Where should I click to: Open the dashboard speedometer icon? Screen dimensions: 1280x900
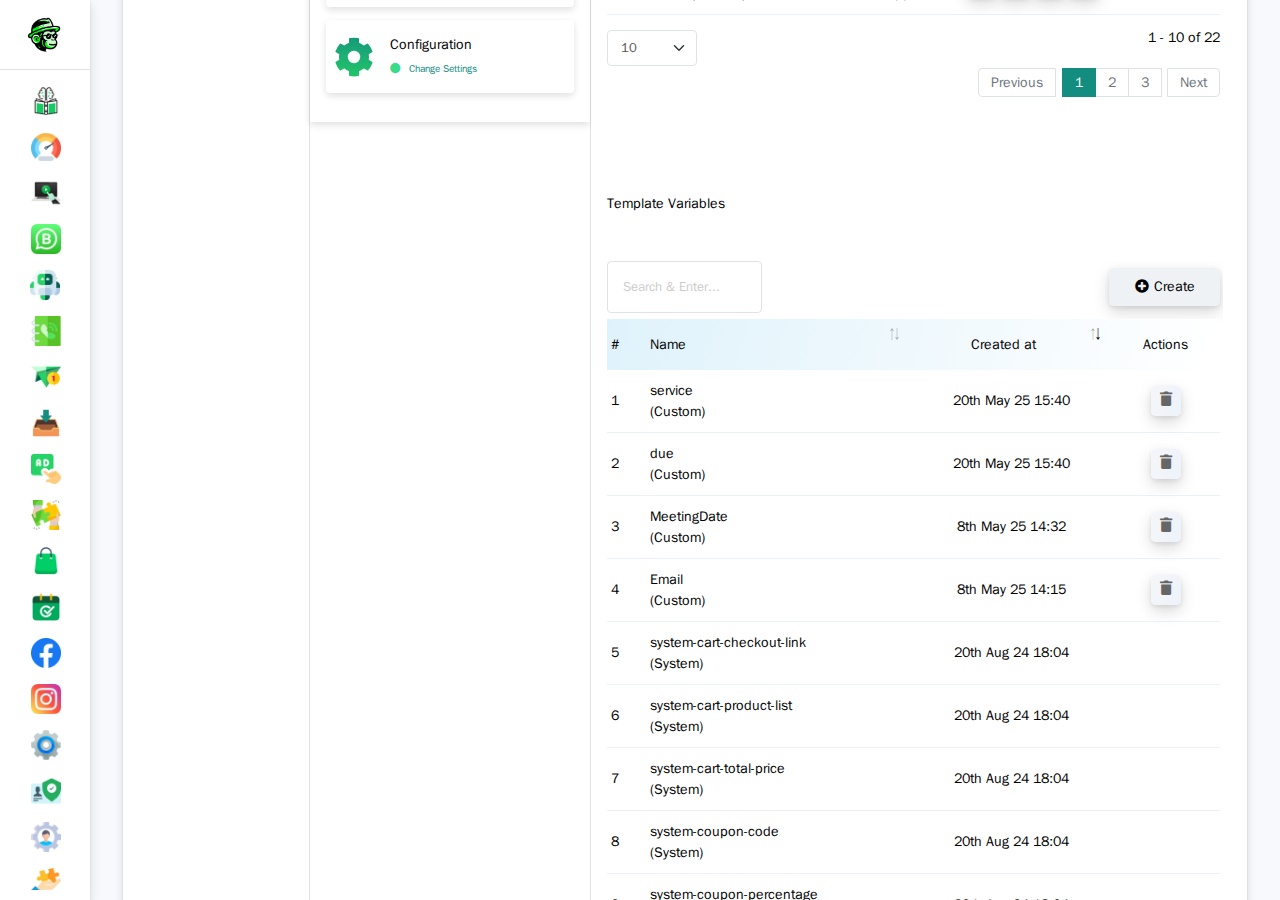pos(46,148)
